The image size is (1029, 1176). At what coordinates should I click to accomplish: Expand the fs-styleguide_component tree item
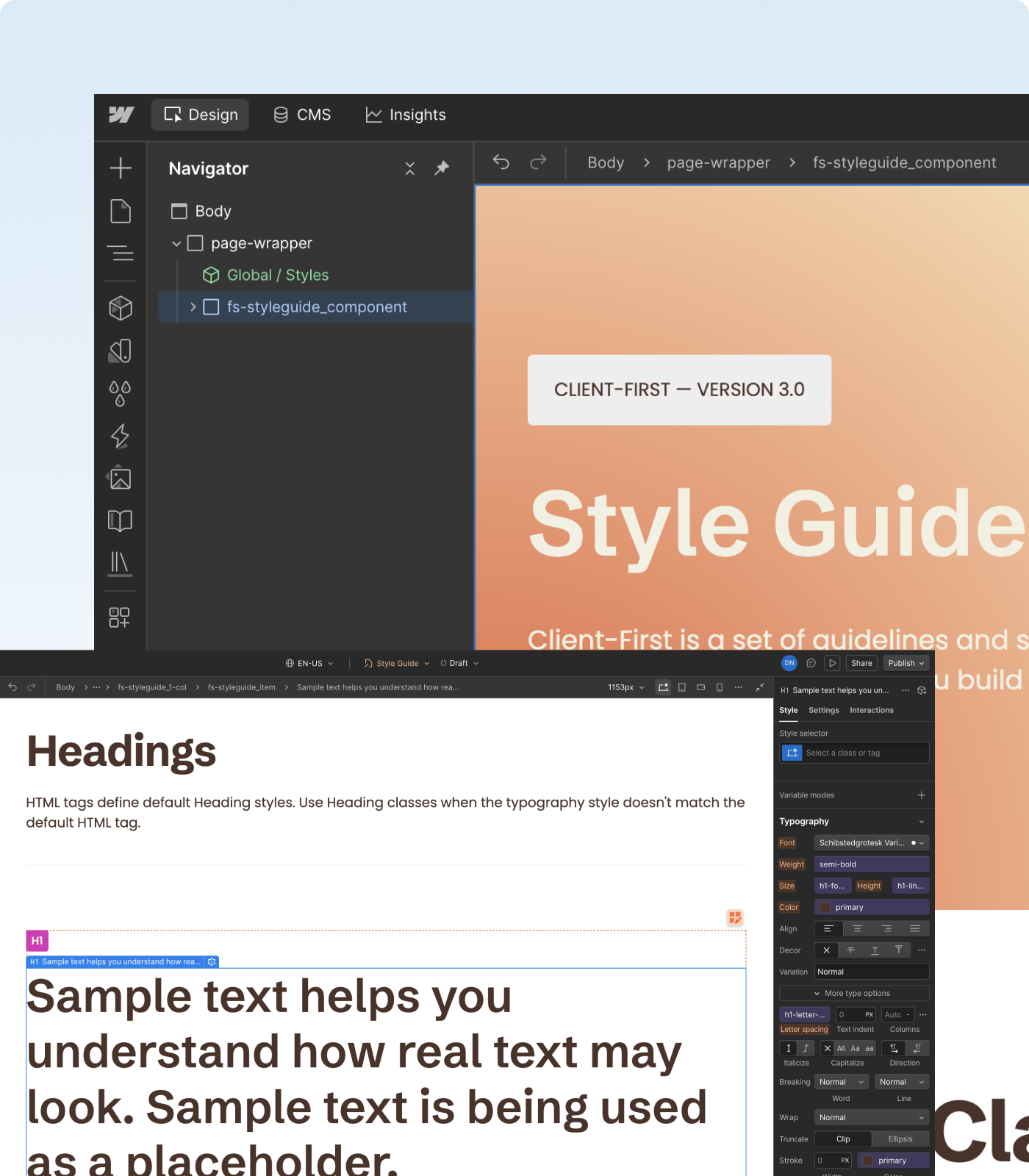(x=193, y=307)
